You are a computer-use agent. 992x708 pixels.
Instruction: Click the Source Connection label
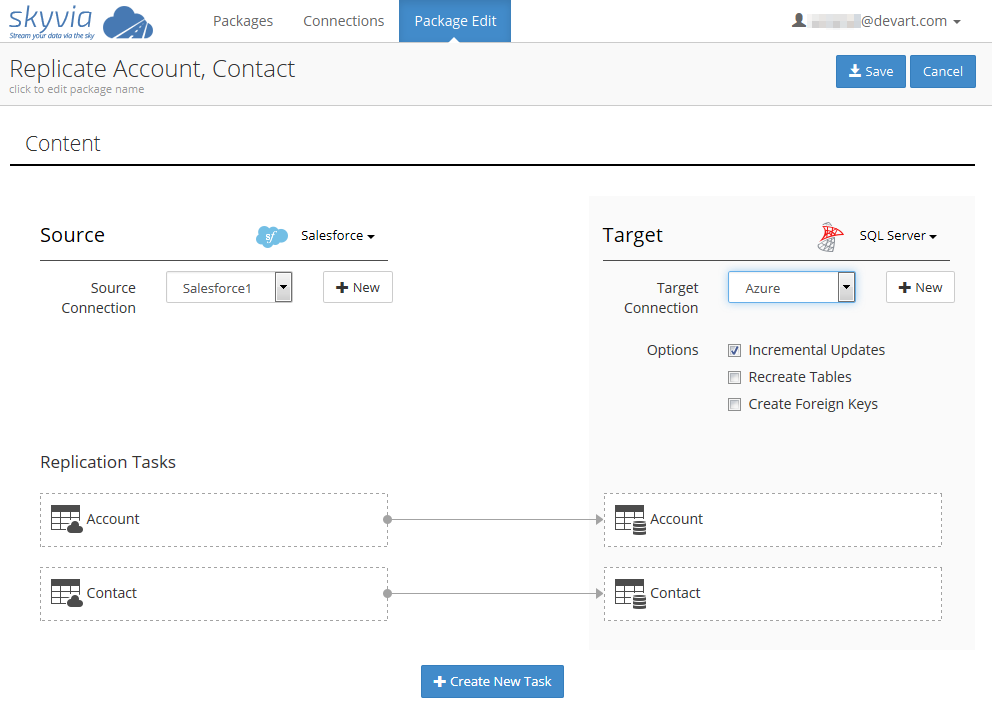99,298
